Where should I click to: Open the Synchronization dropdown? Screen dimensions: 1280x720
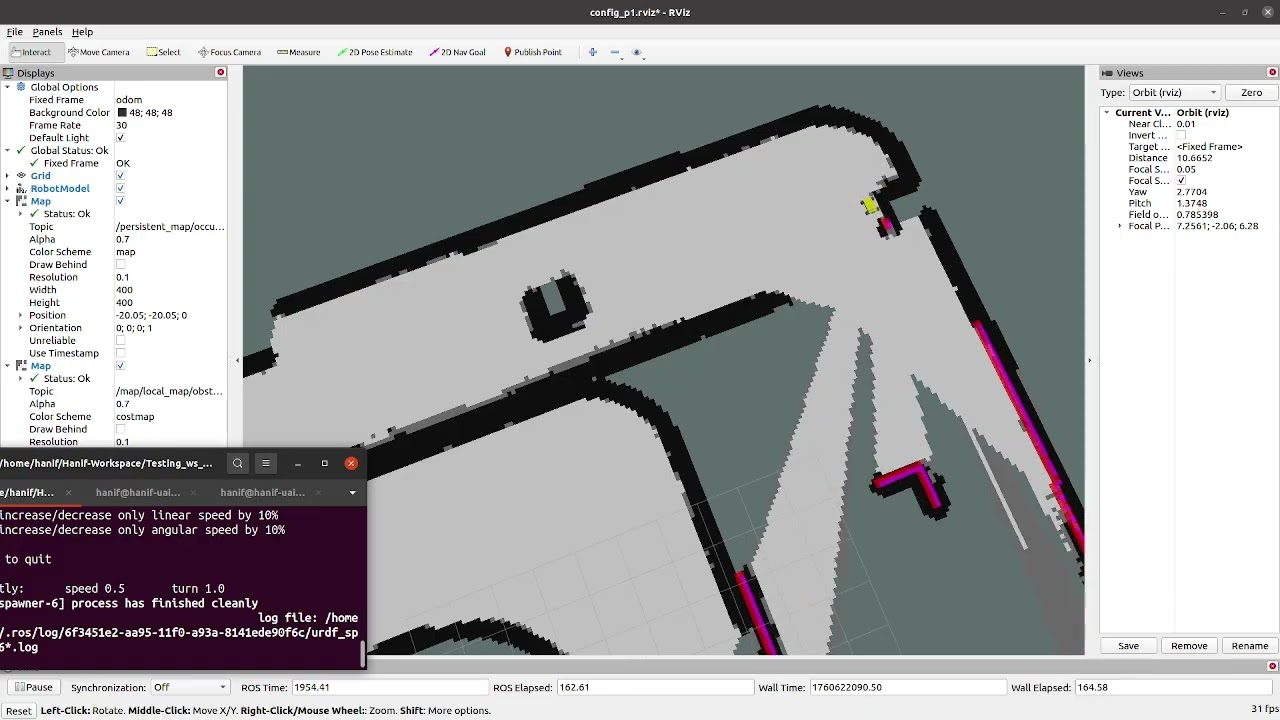pyautogui.click(x=190, y=687)
